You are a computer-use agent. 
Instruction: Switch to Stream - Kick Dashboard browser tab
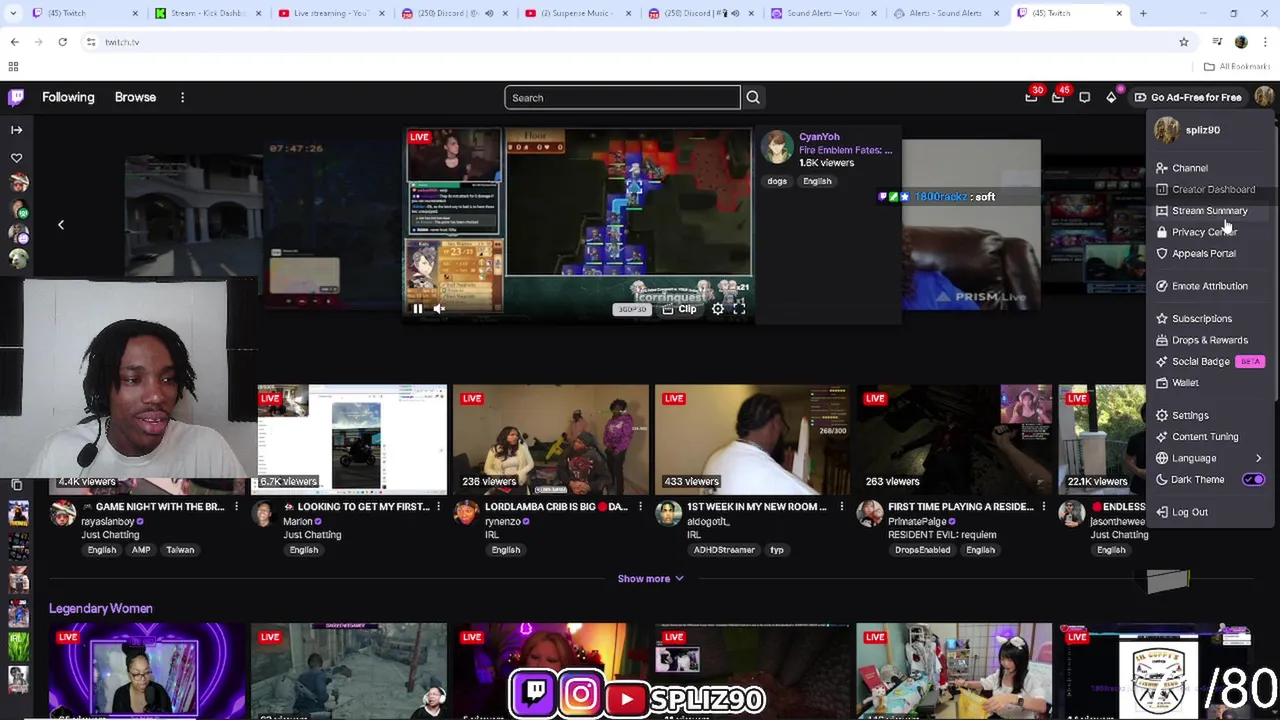coord(208,13)
